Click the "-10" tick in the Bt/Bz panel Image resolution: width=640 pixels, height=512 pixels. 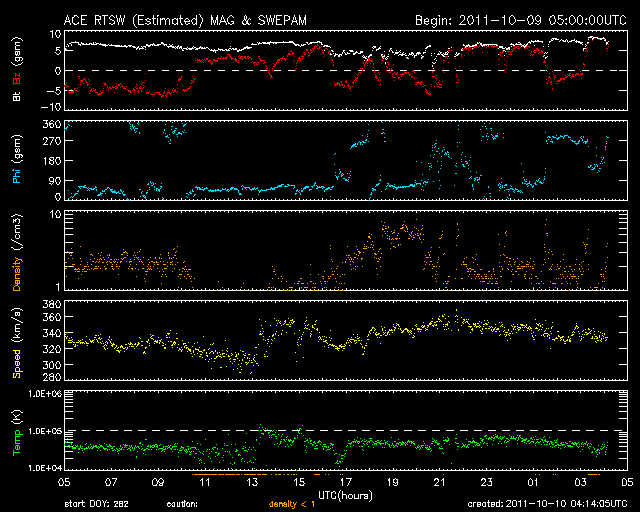[x=51, y=107]
